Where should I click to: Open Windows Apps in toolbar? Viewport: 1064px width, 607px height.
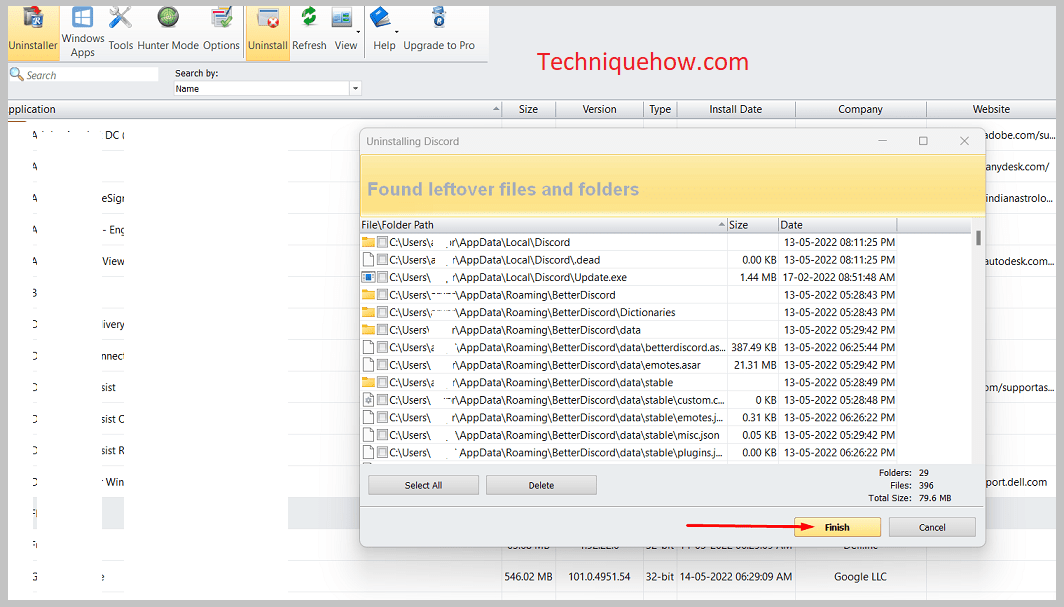(x=83, y=31)
